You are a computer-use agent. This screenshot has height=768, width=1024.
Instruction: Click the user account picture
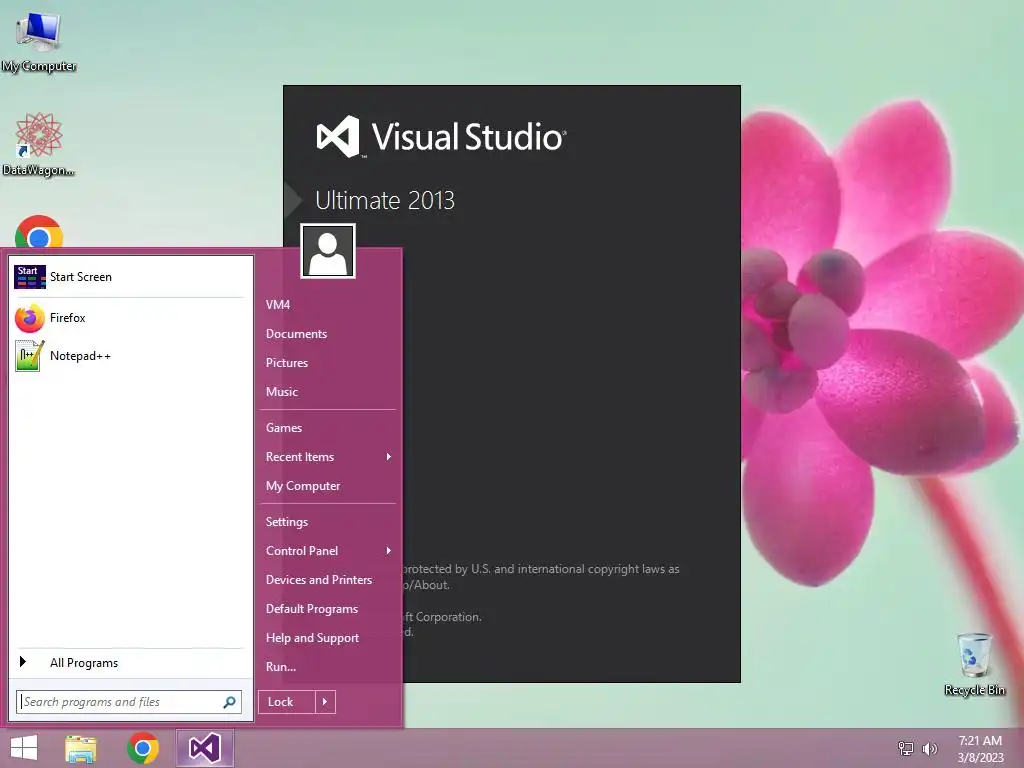click(x=328, y=251)
